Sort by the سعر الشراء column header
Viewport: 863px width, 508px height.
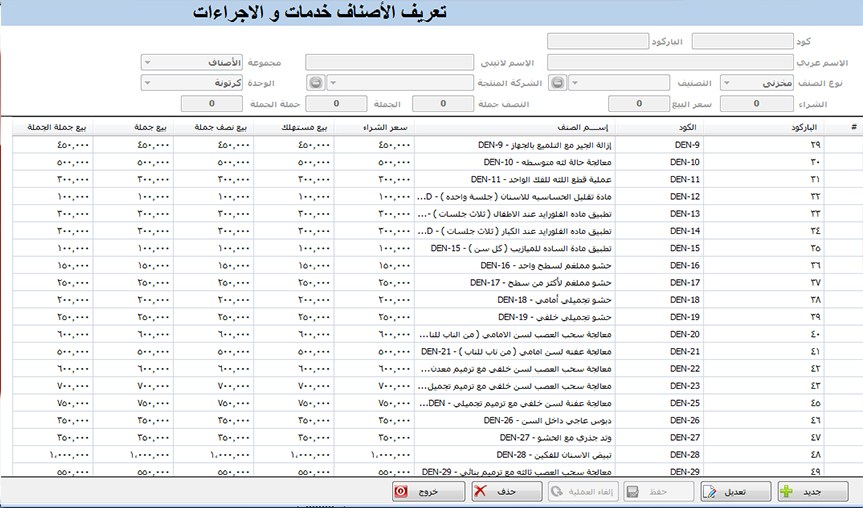(x=373, y=127)
